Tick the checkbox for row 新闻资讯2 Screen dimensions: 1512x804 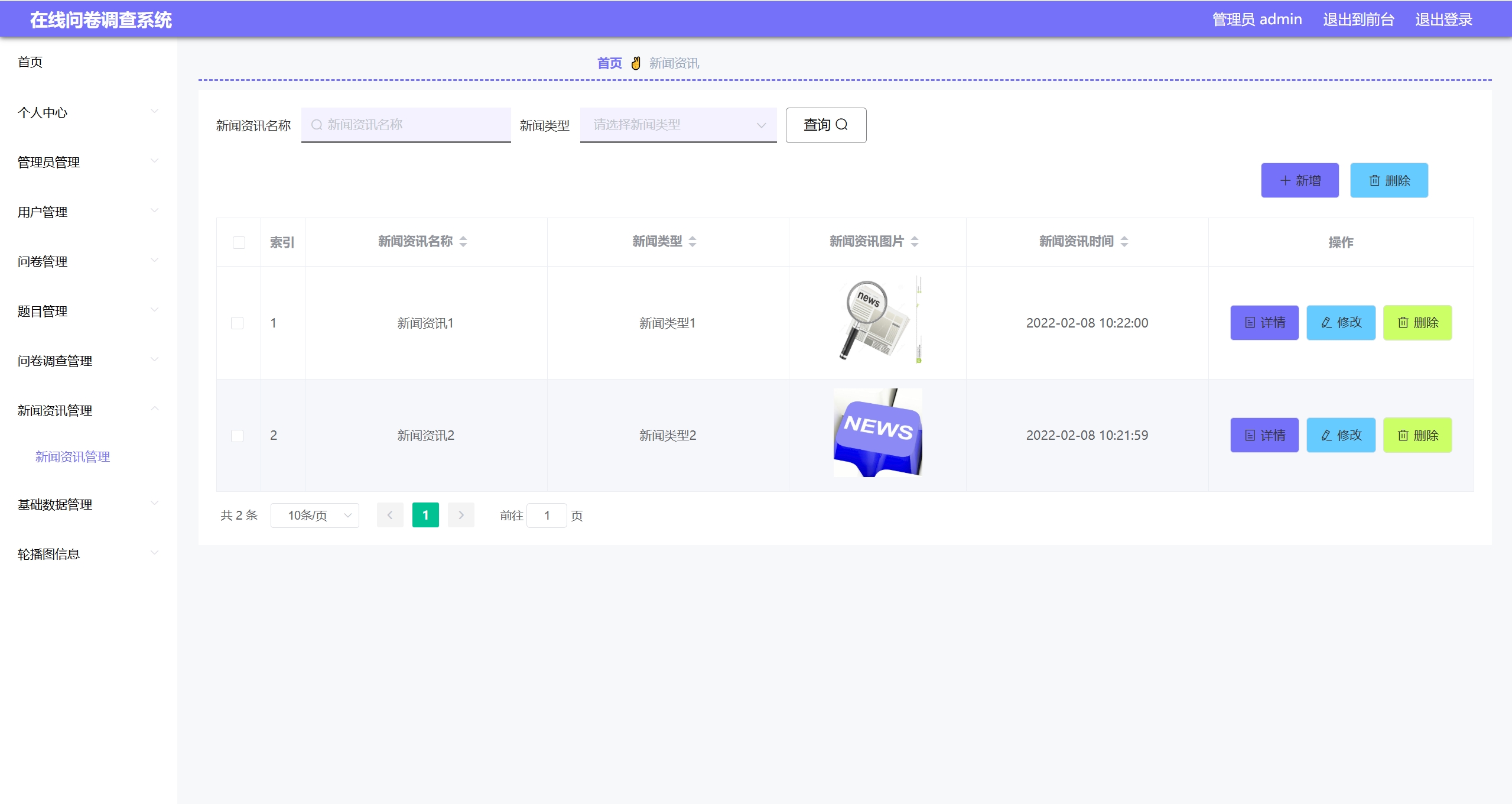coord(237,436)
